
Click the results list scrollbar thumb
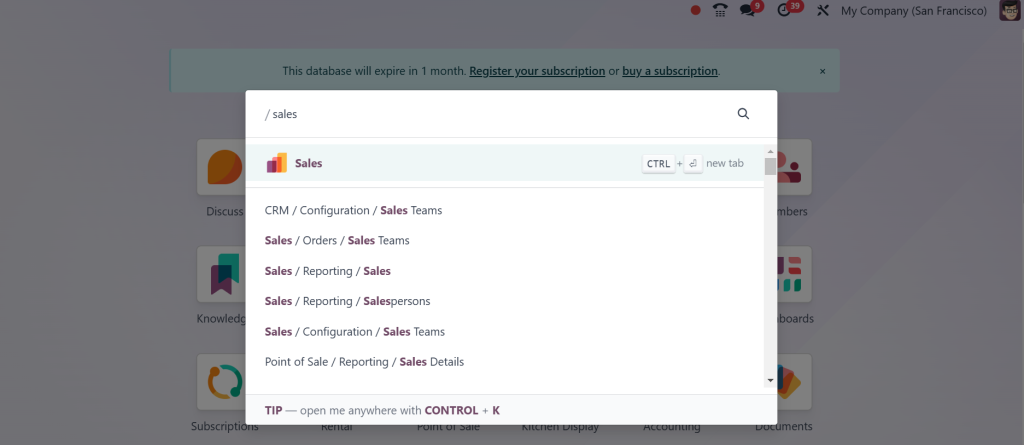coord(771,166)
